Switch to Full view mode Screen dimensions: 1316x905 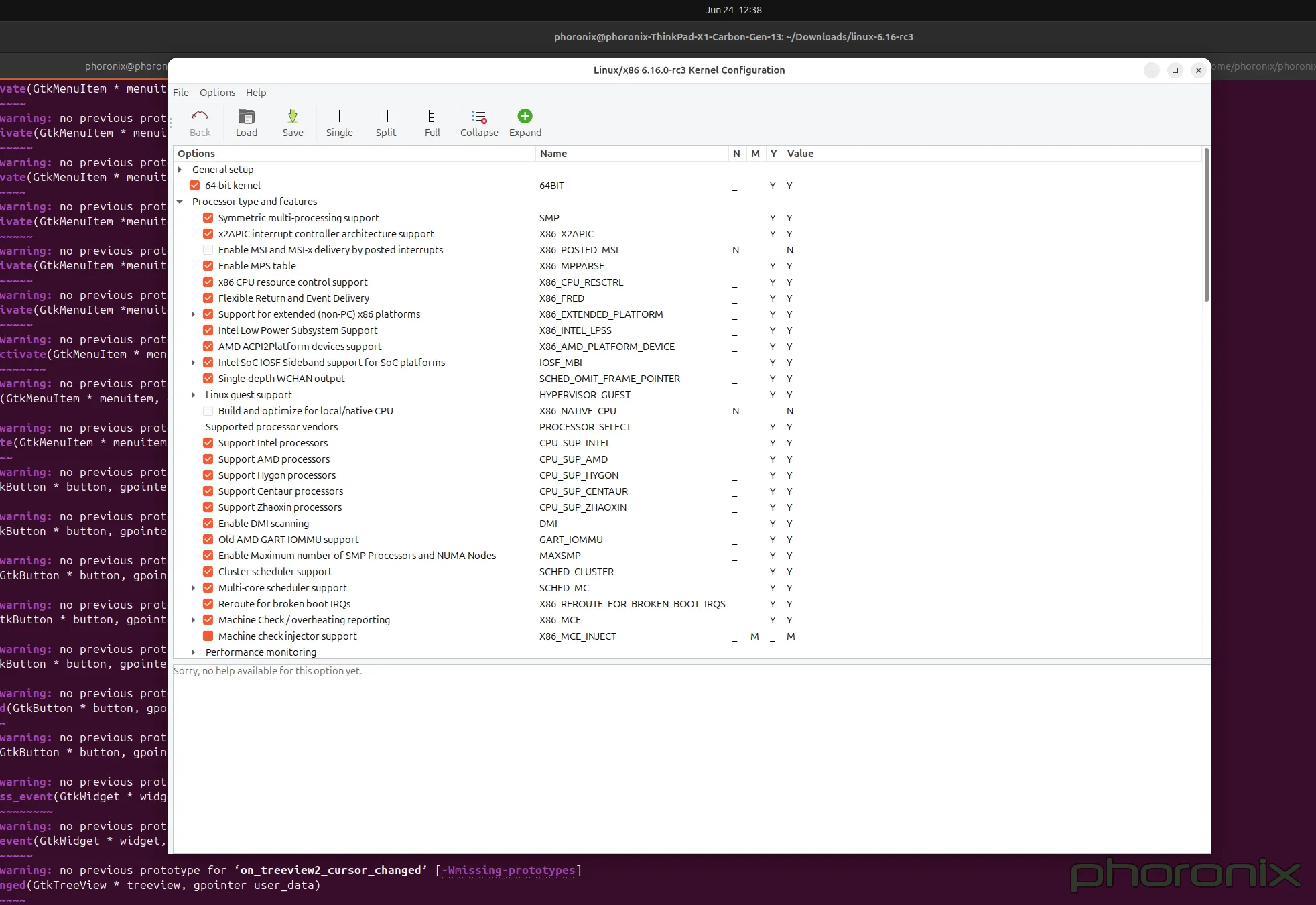(x=431, y=122)
